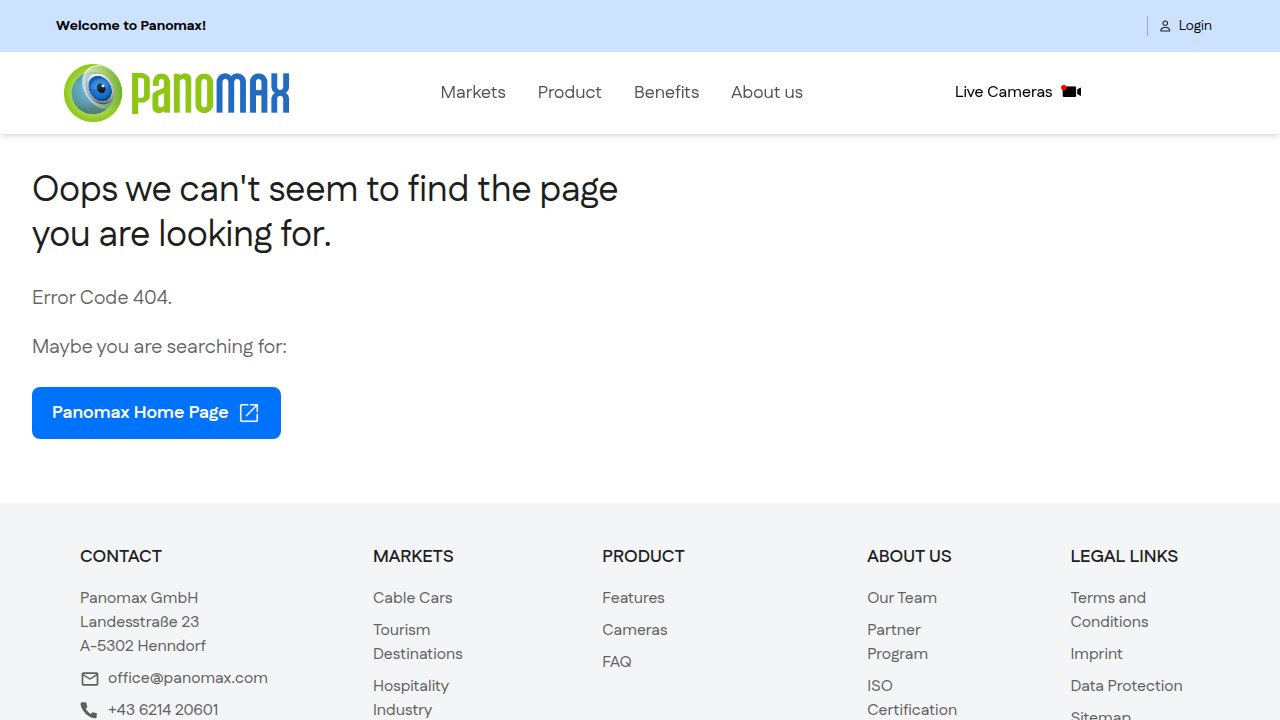Screen dimensions: 1280x720
Task: Open Features footer link
Action: point(633,598)
